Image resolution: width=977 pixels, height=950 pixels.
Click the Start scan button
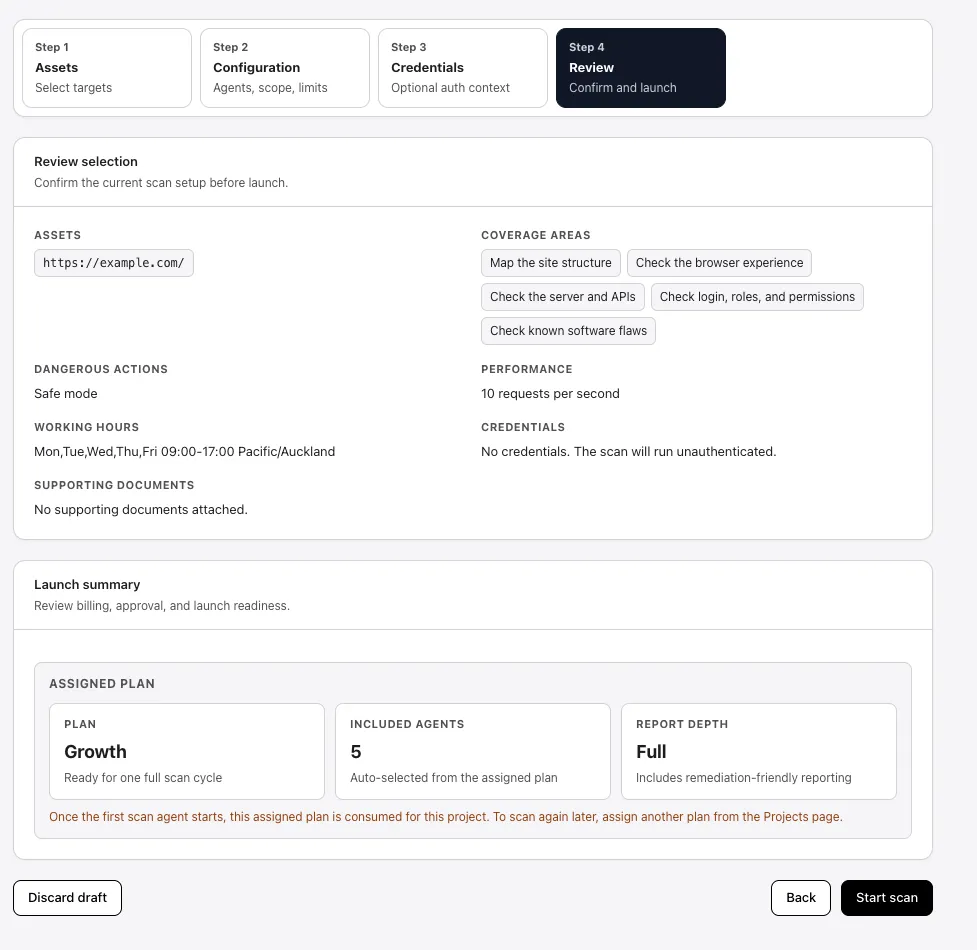886,897
